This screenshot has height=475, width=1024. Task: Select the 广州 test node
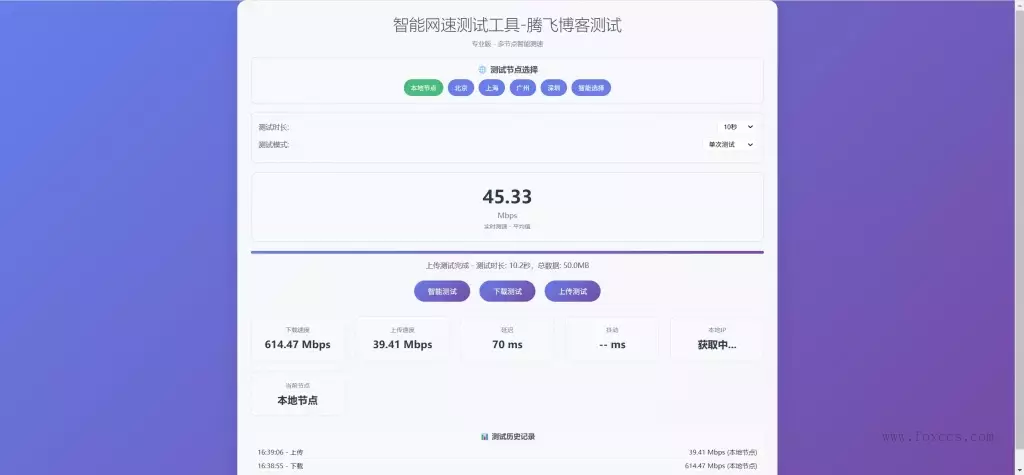tap(522, 88)
